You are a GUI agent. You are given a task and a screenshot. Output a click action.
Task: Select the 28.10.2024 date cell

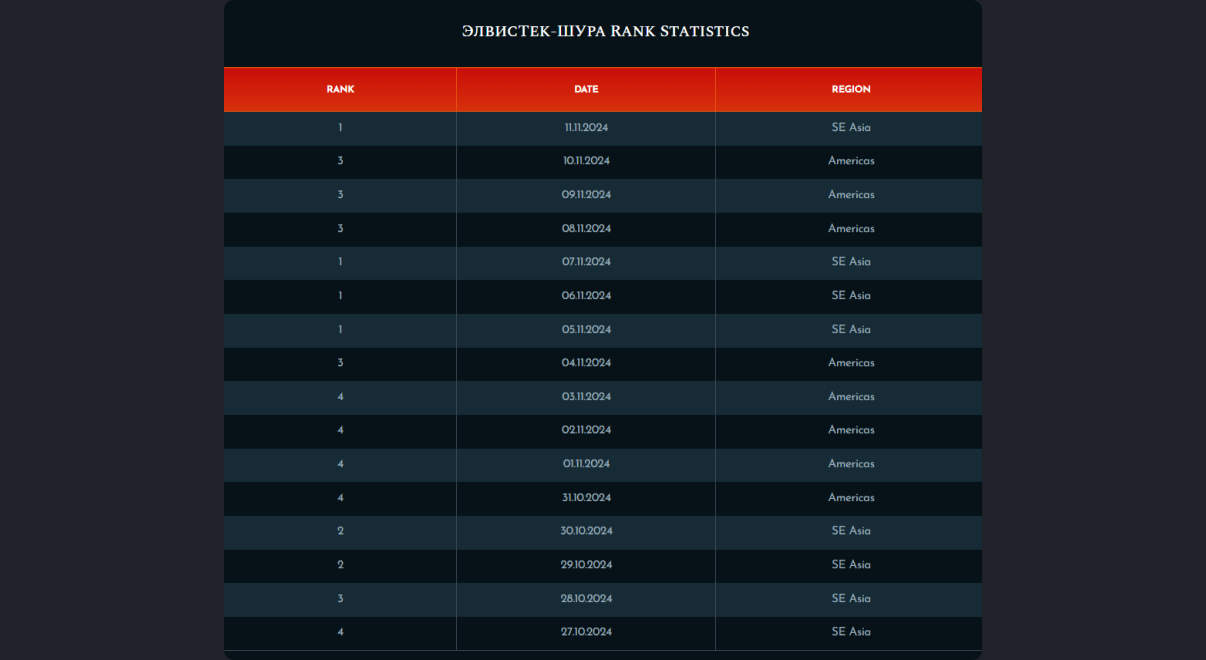pyautogui.click(x=586, y=599)
